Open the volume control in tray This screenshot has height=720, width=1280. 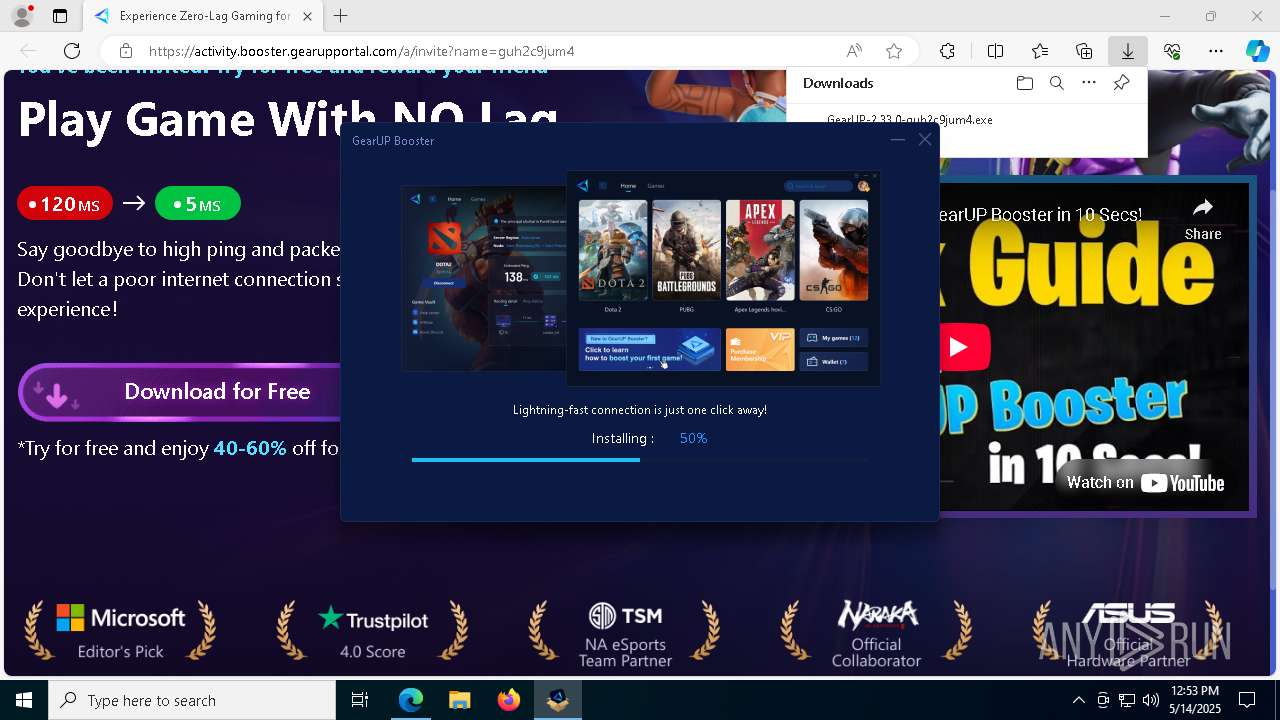click(1151, 700)
